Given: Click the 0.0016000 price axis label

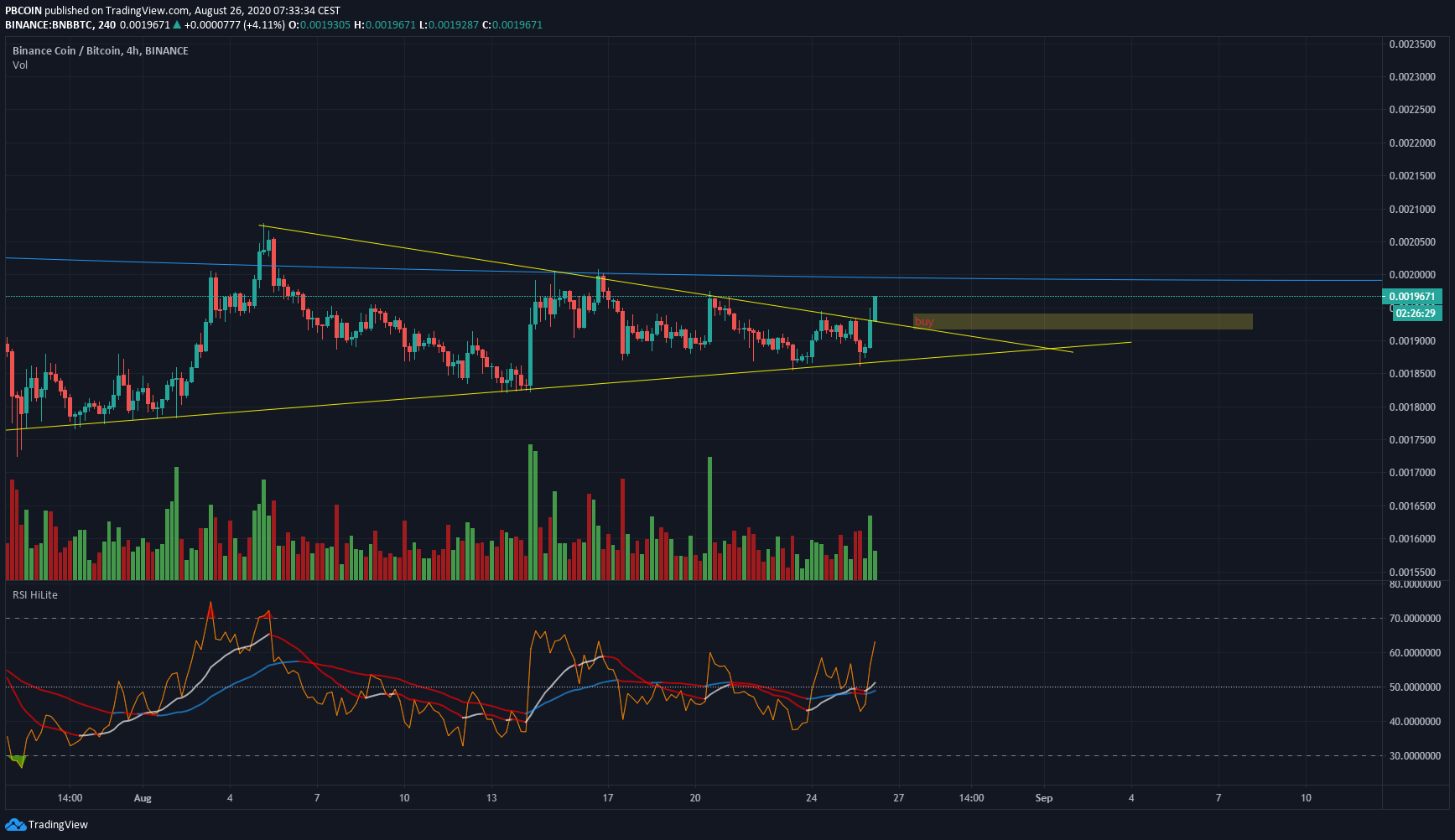Looking at the screenshot, I should coord(1412,538).
